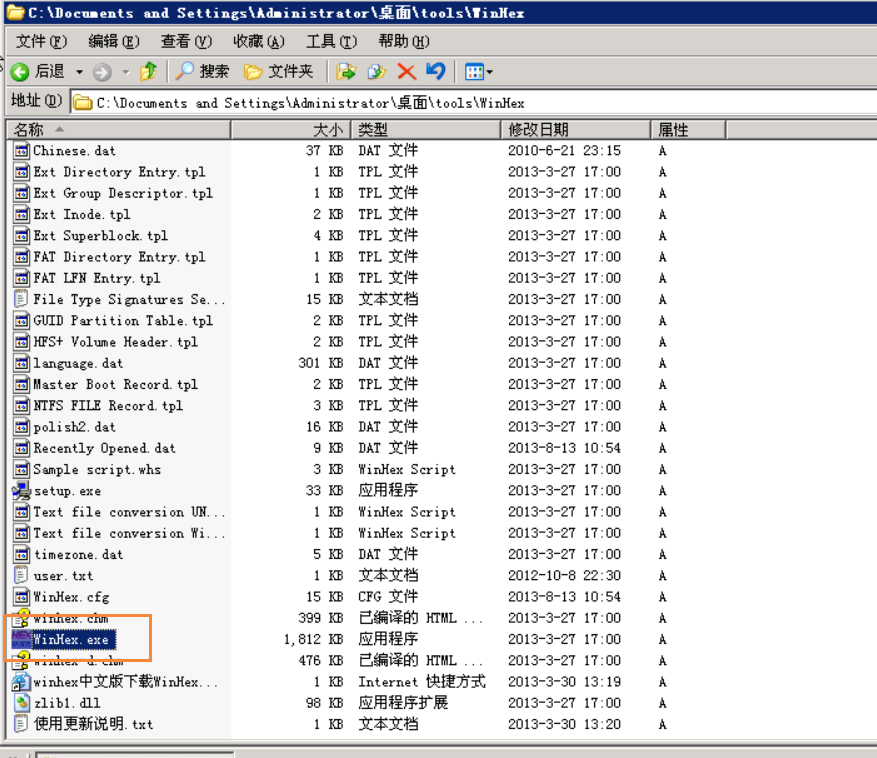
Task: Click the folder icon in address bar
Action: [x=83, y=103]
